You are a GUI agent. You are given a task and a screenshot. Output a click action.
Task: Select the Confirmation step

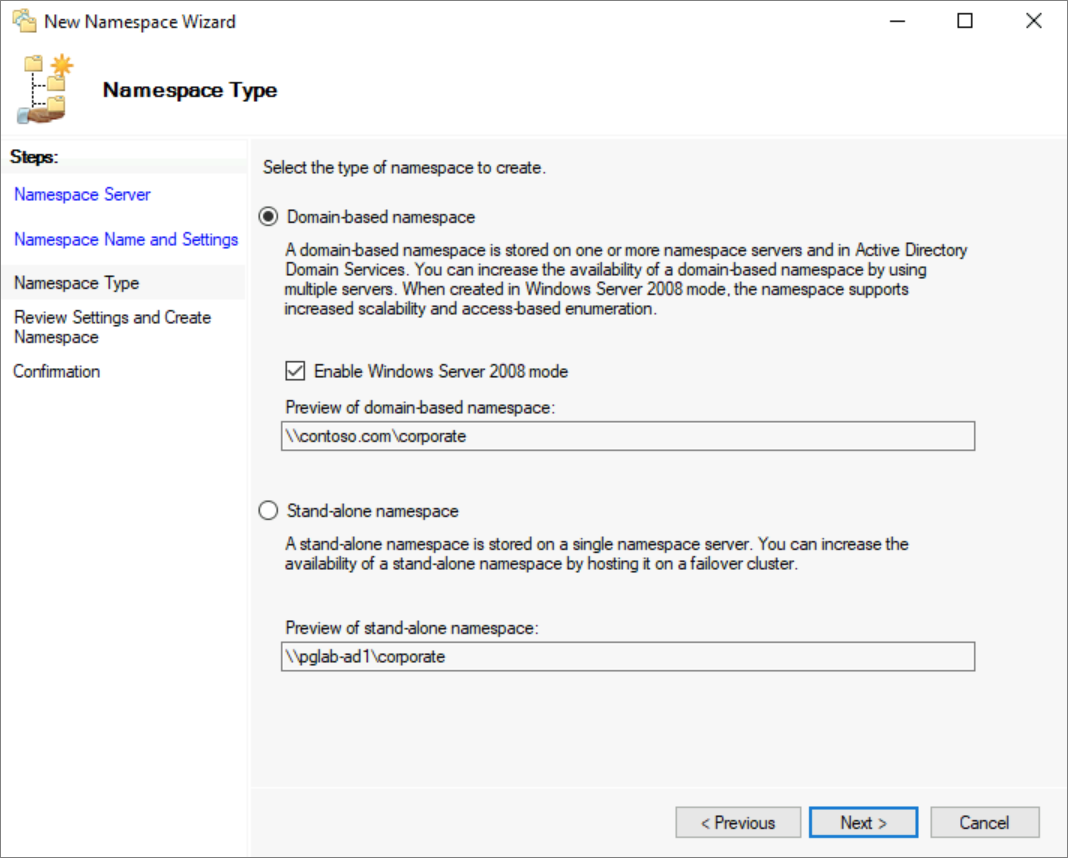tap(57, 371)
